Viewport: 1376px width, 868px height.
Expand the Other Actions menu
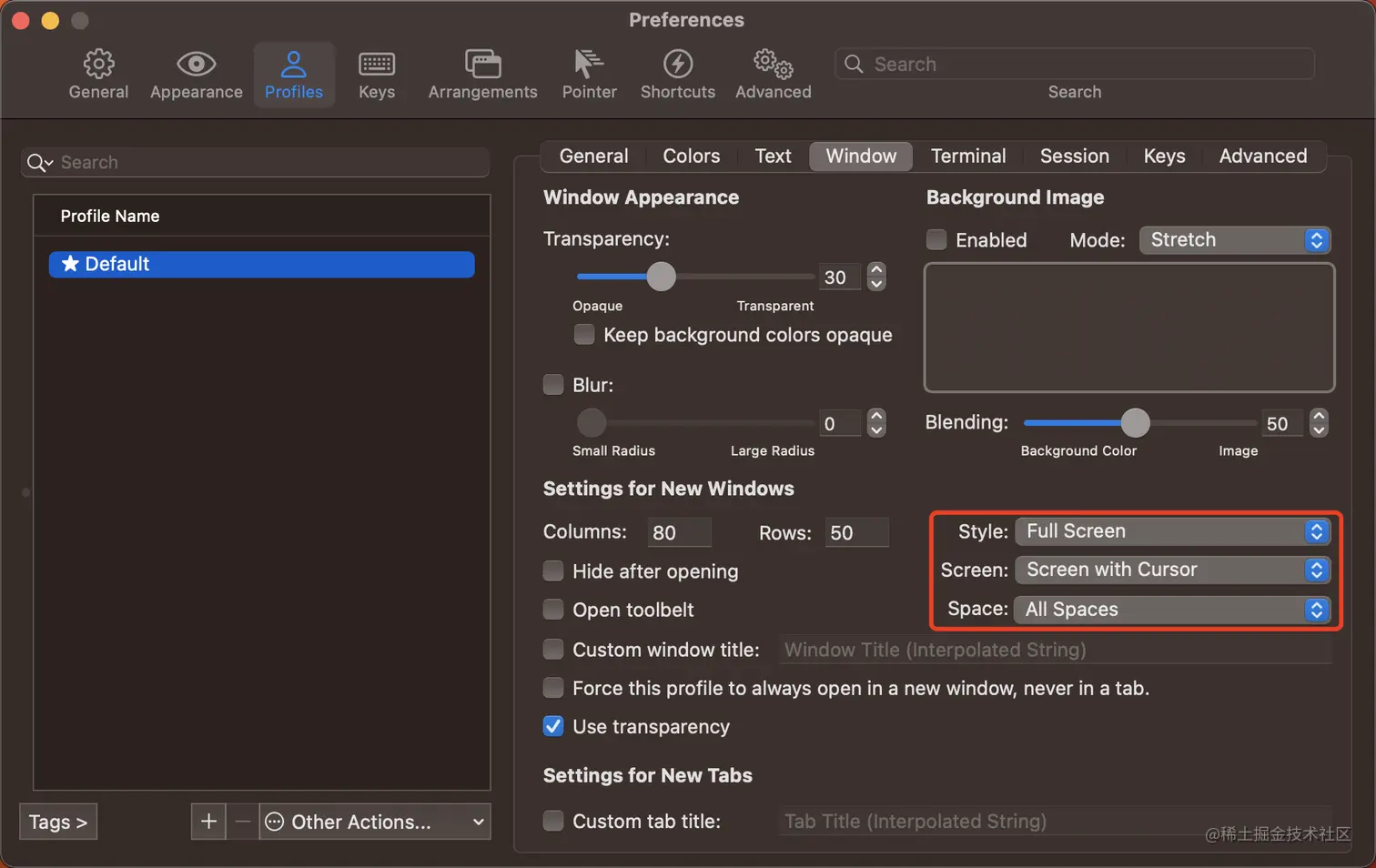pos(375,822)
